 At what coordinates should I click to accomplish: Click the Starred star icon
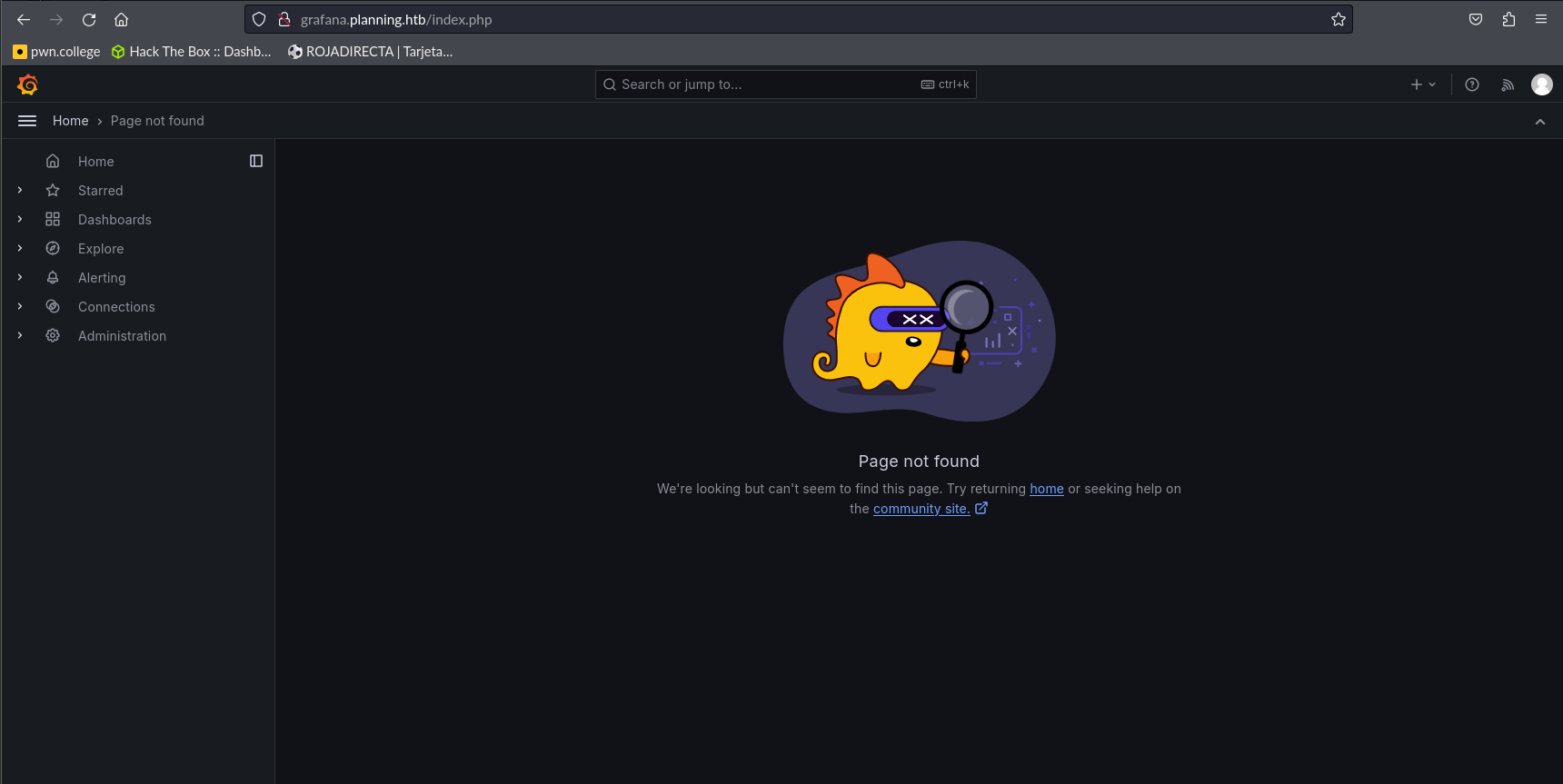tap(53, 190)
